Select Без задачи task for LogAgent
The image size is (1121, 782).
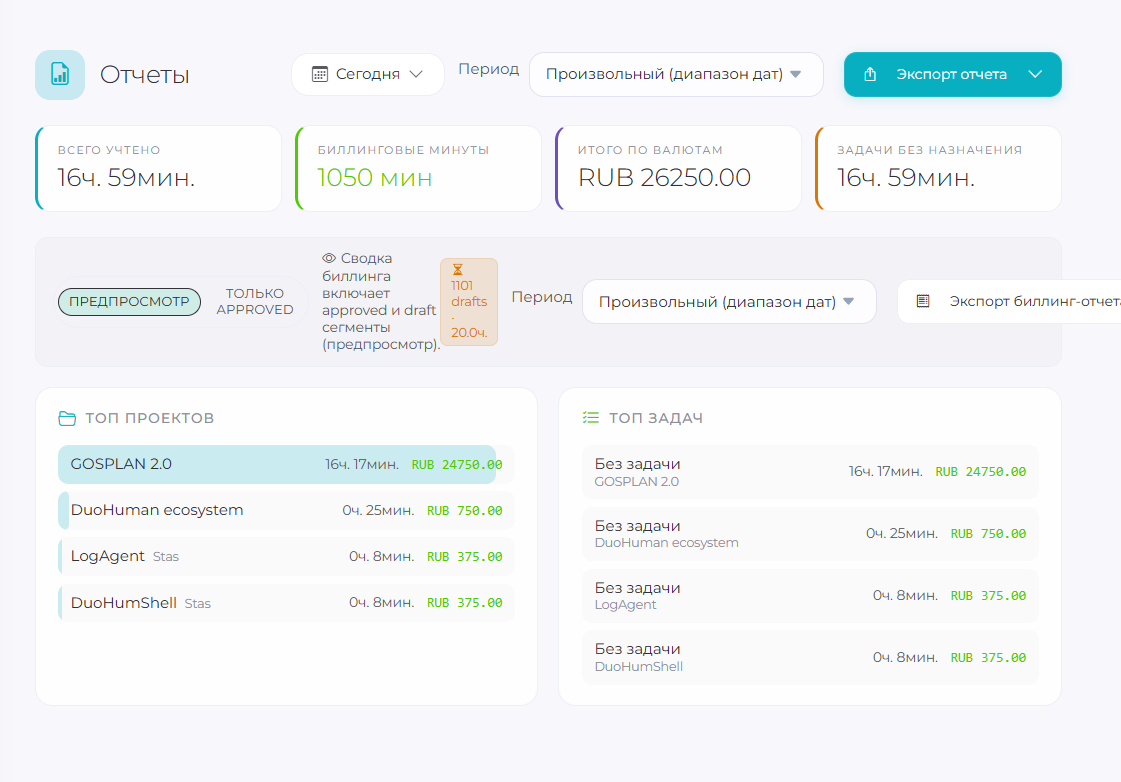pos(810,595)
